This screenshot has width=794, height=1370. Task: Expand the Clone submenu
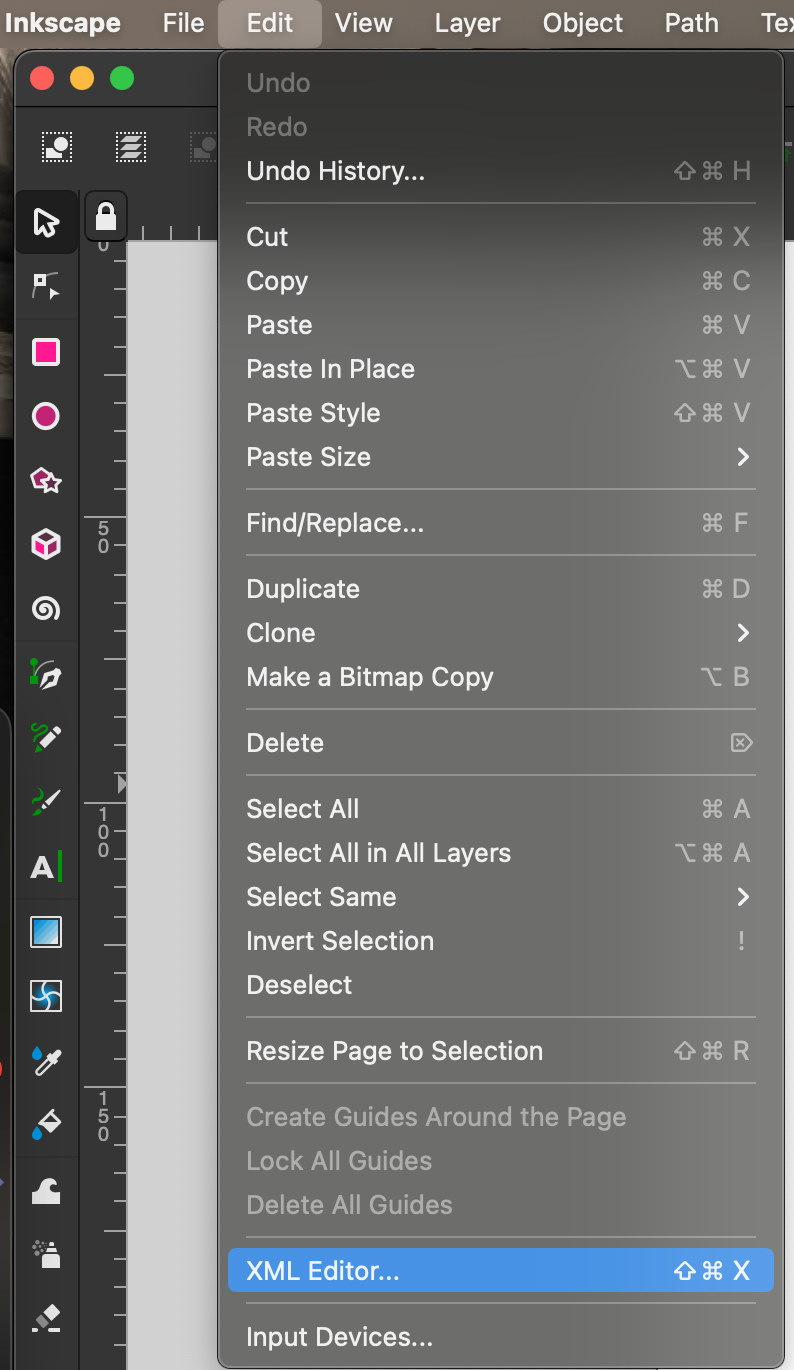(x=501, y=633)
